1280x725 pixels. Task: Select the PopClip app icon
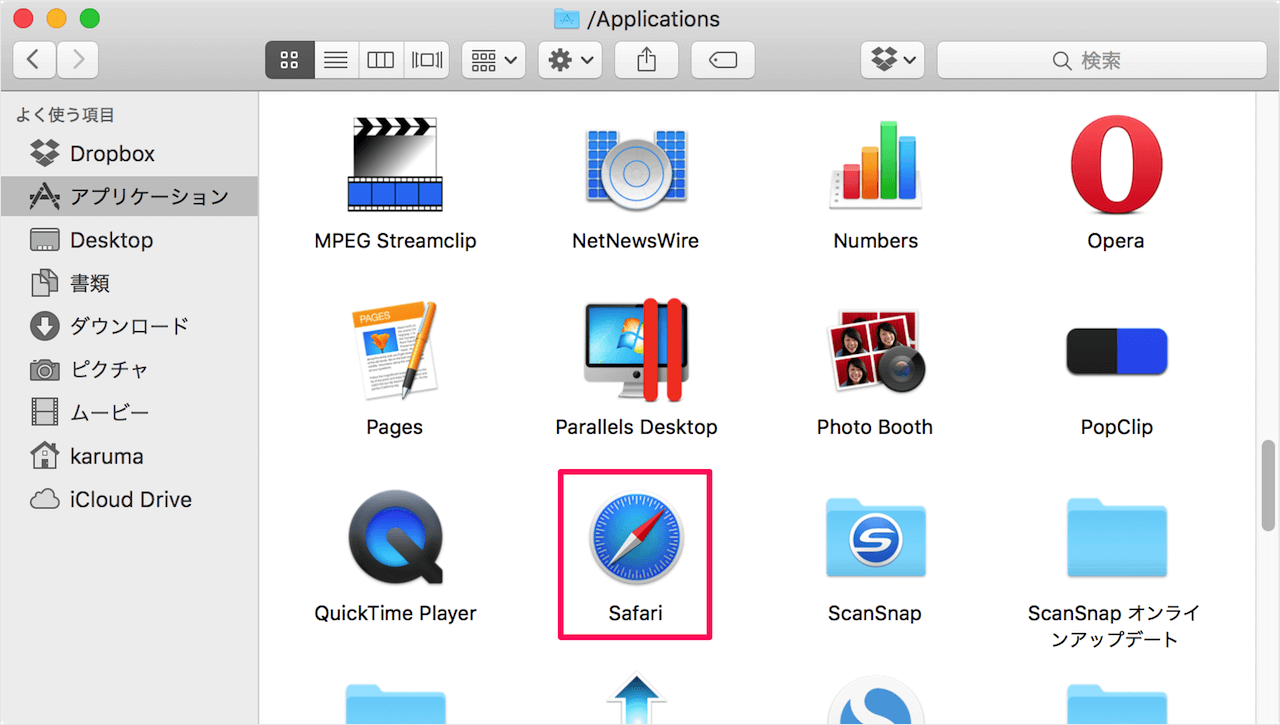1116,351
